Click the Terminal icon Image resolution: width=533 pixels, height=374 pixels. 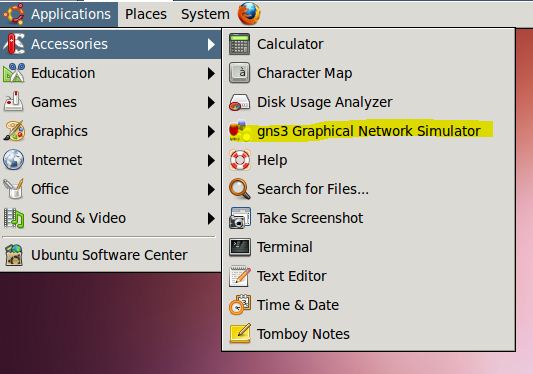pyautogui.click(x=240, y=247)
